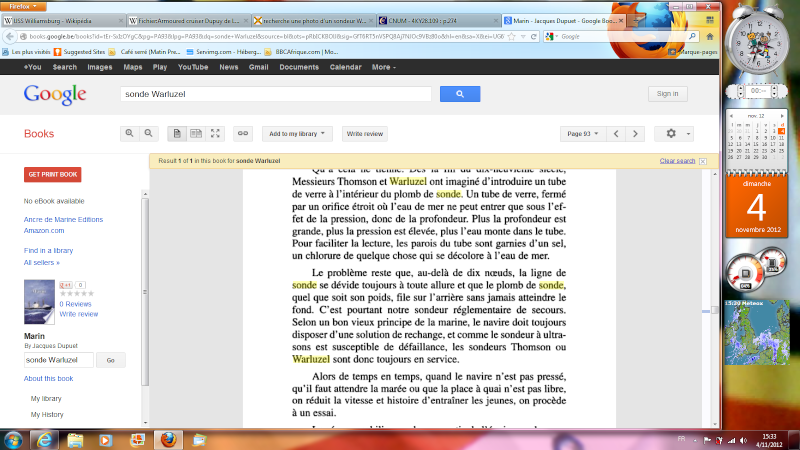The height and width of the screenshot is (450, 800).
Task: Click the search bar magnifier icon
Action: pos(692,36)
